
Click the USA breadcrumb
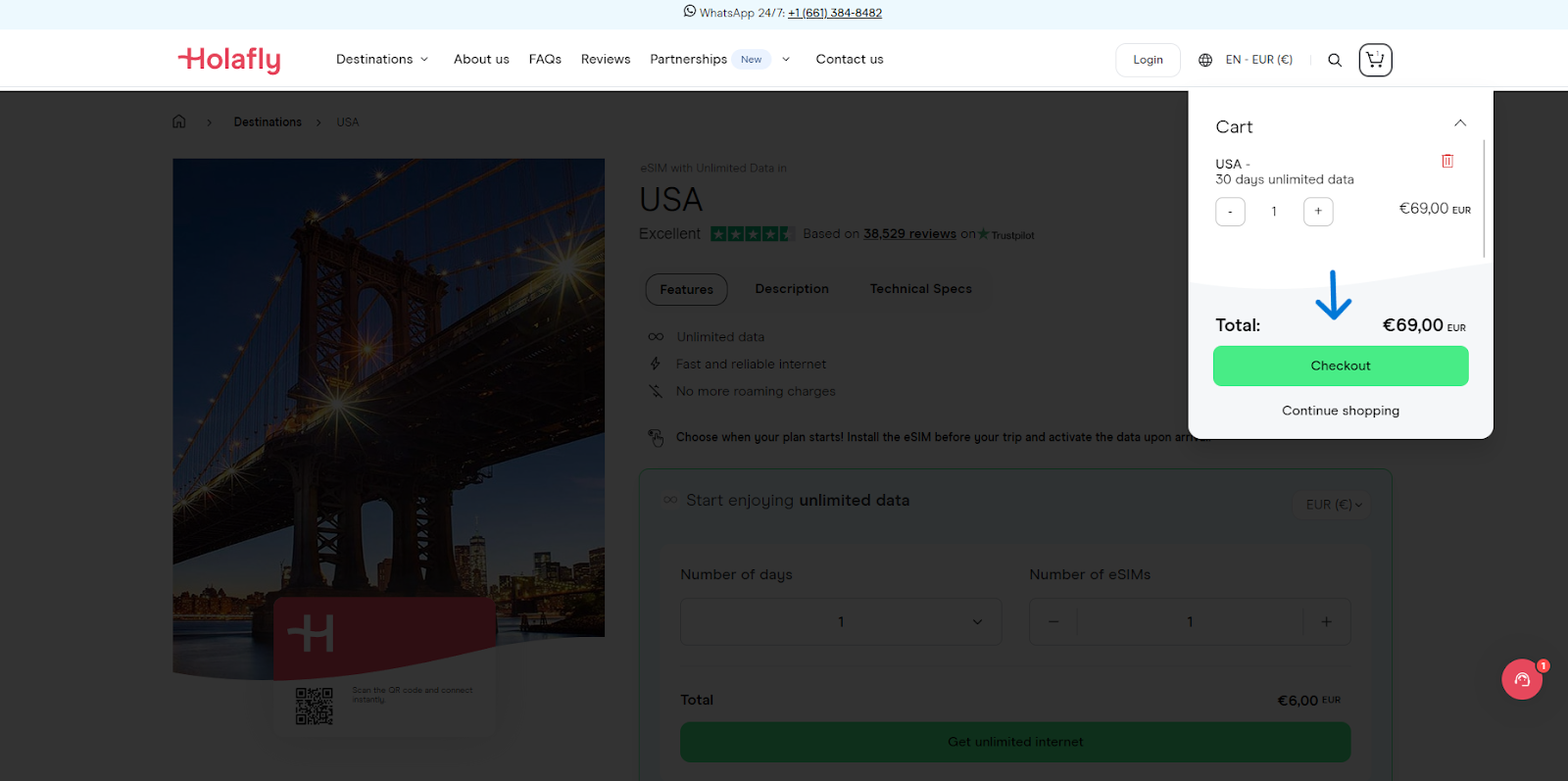point(348,122)
